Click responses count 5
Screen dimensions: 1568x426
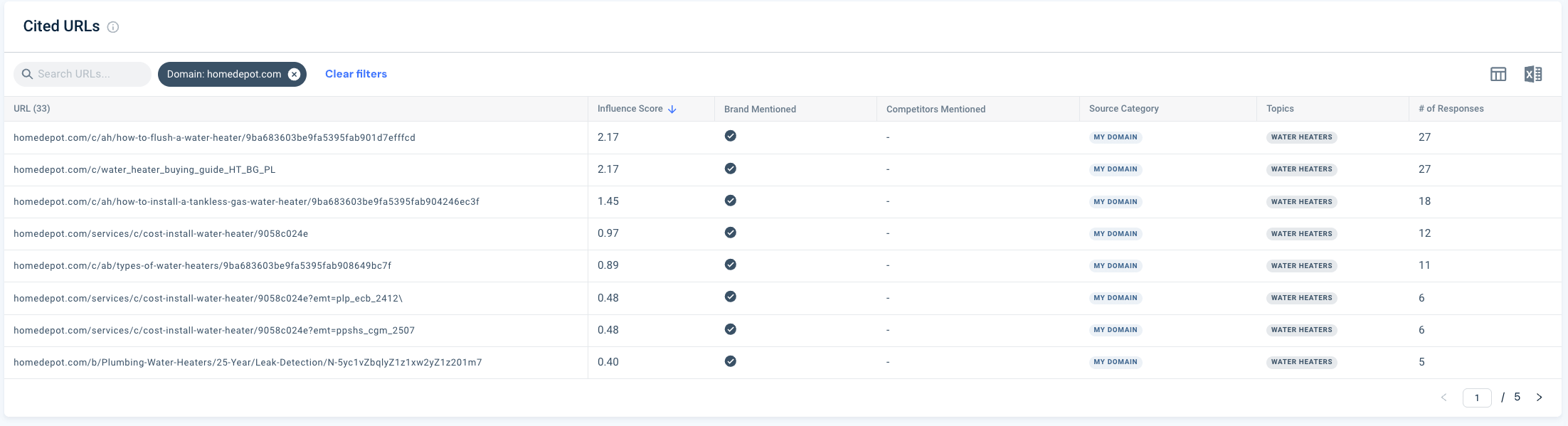[1421, 362]
